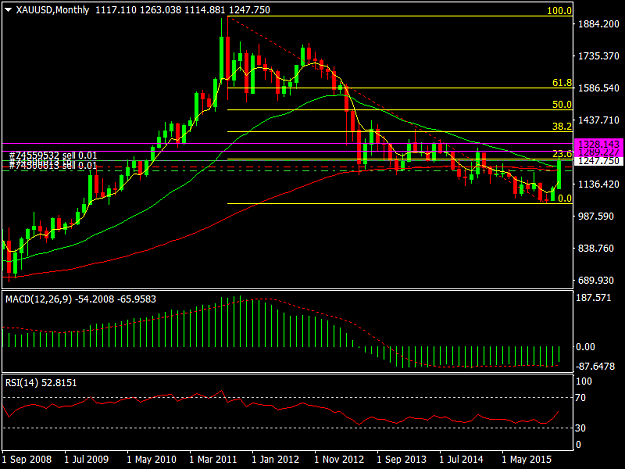Click the 1 May 2015 date label
The image size is (625, 469).
[x=527, y=459]
